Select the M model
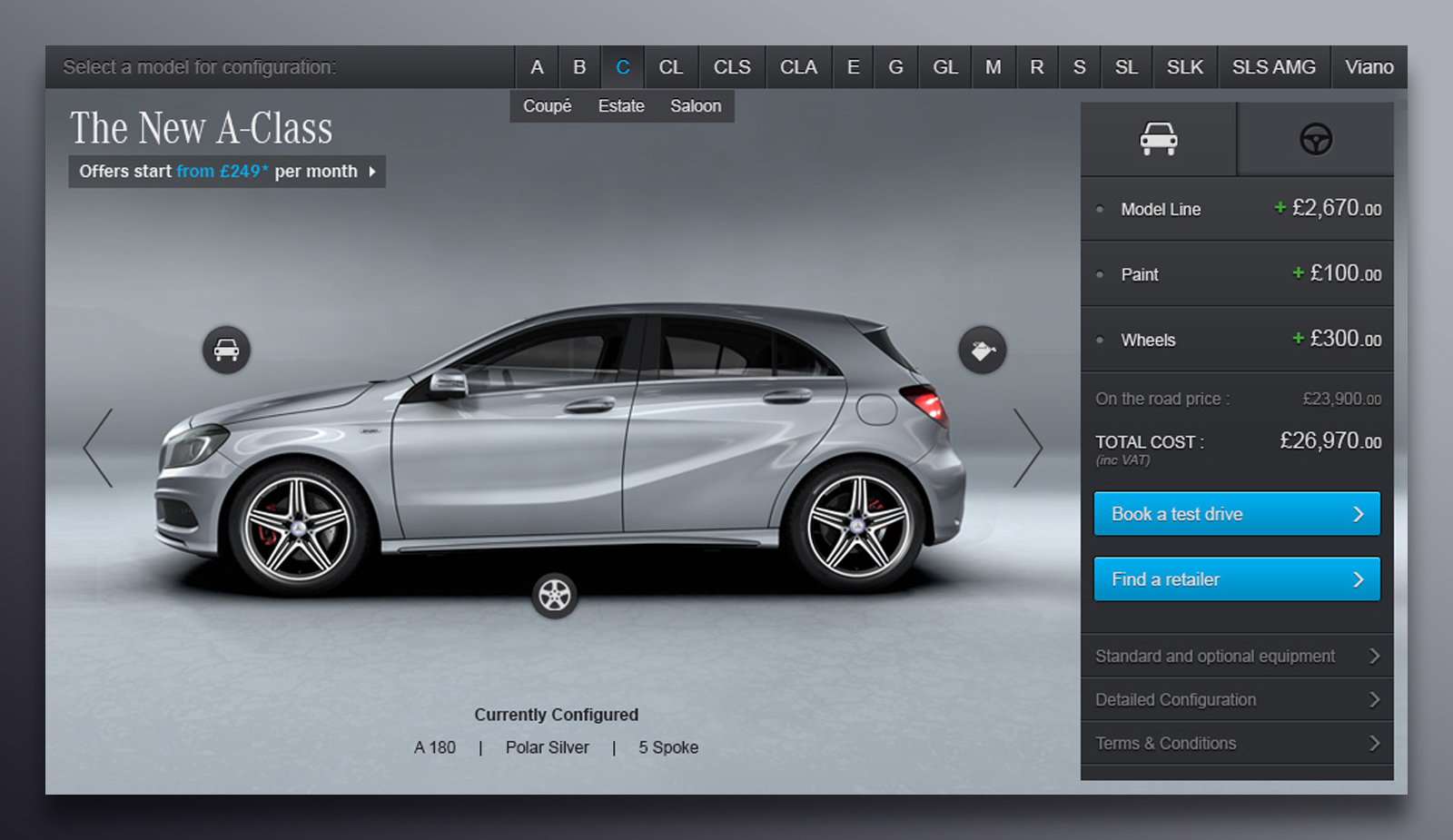Screen dimensions: 1453x840 [993, 67]
